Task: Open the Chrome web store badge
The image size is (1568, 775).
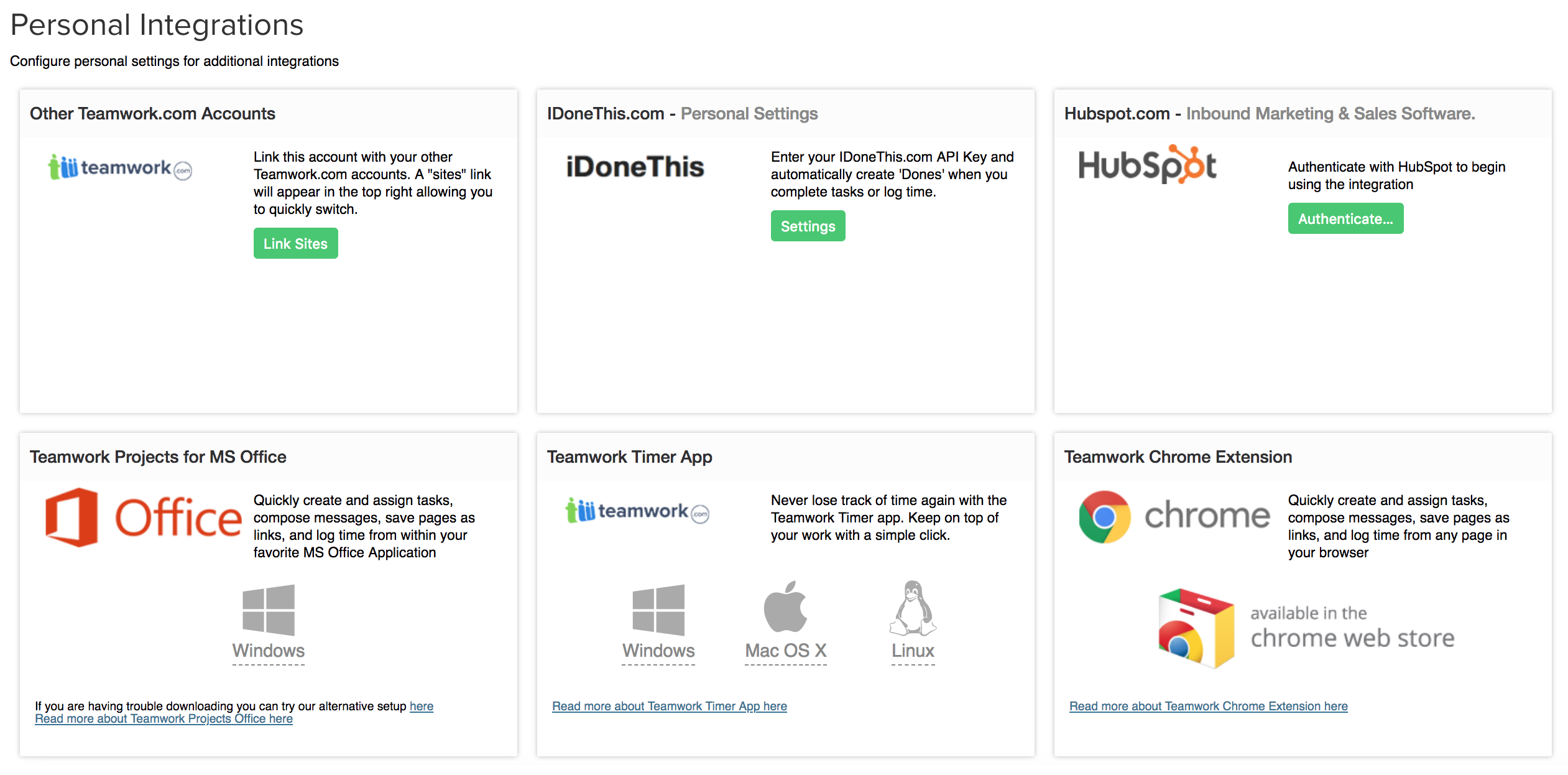Action: 1306,628
